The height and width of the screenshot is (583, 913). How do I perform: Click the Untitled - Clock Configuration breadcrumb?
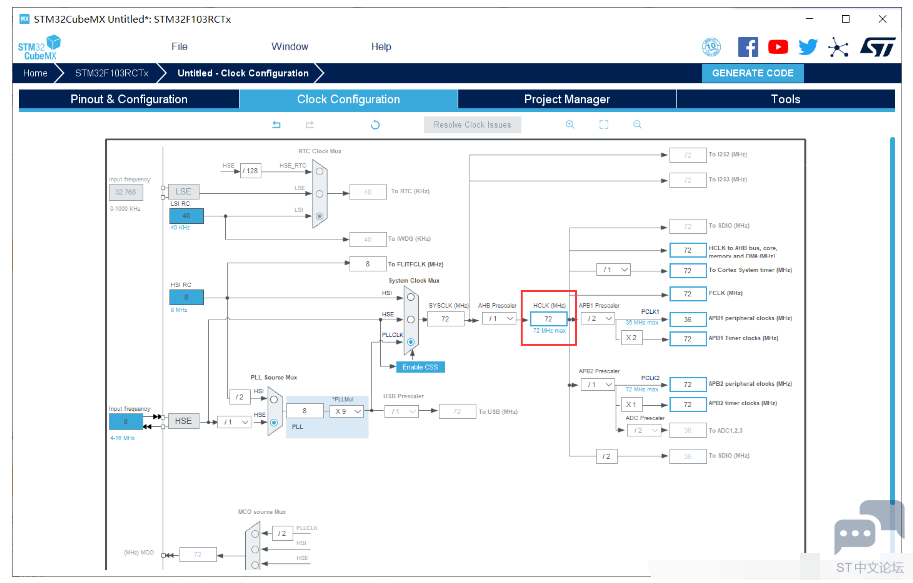pyautogui.click(x=243, y=73)
